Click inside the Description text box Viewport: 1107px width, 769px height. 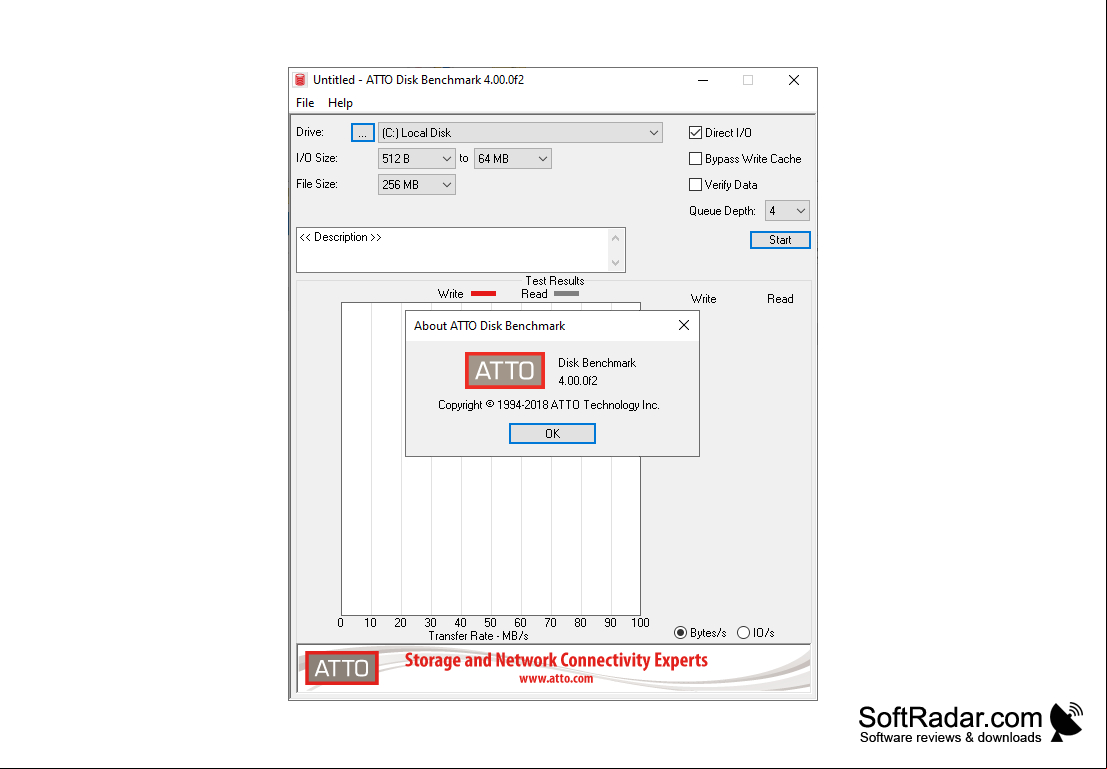(x=453, y=250)
